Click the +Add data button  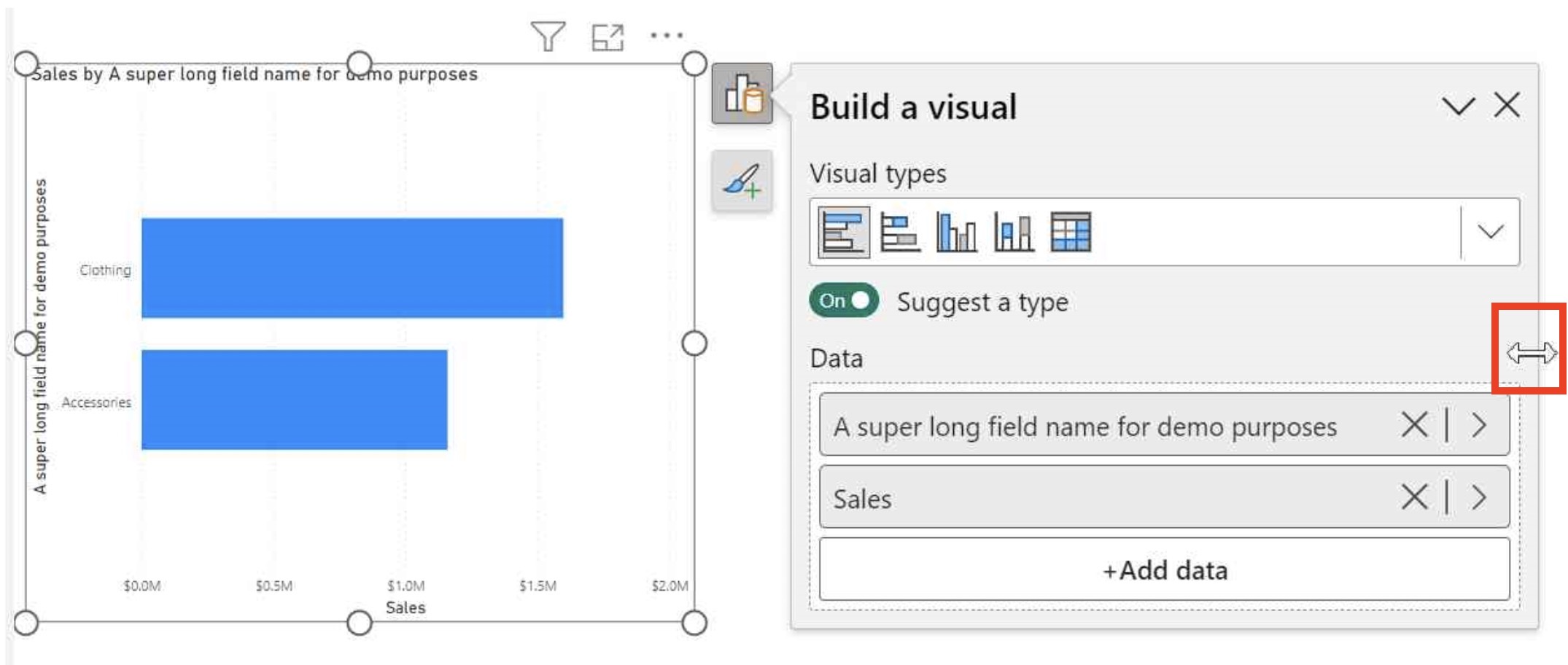(x=1164, y=569)
